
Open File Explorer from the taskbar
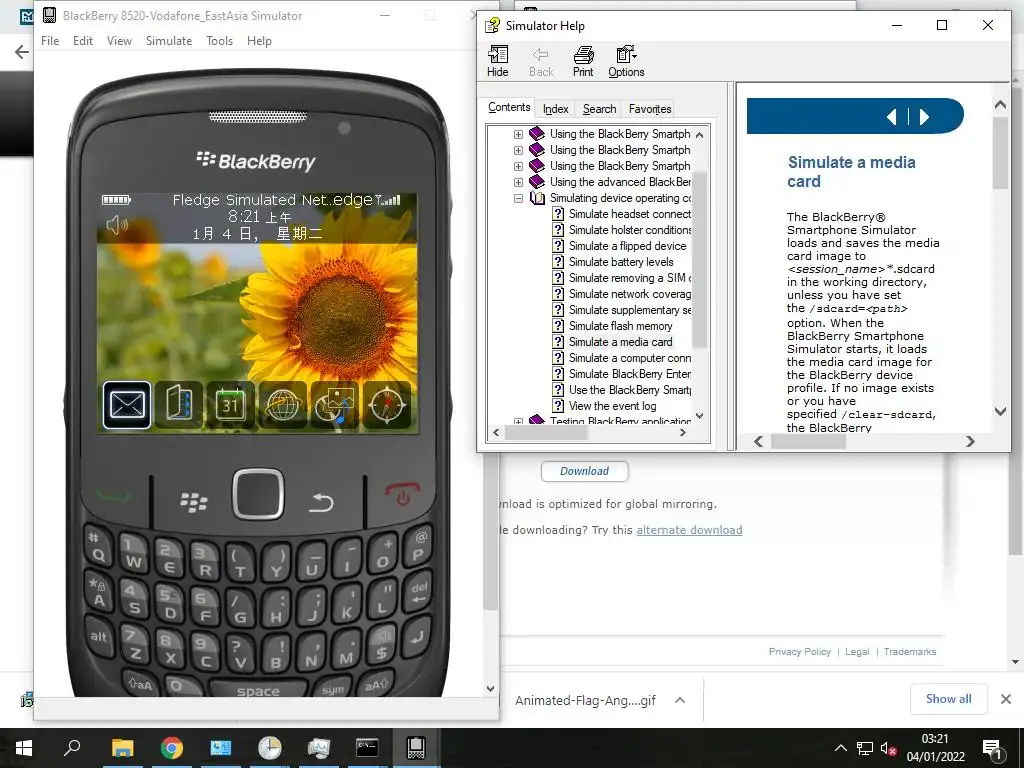coord(122,748)
